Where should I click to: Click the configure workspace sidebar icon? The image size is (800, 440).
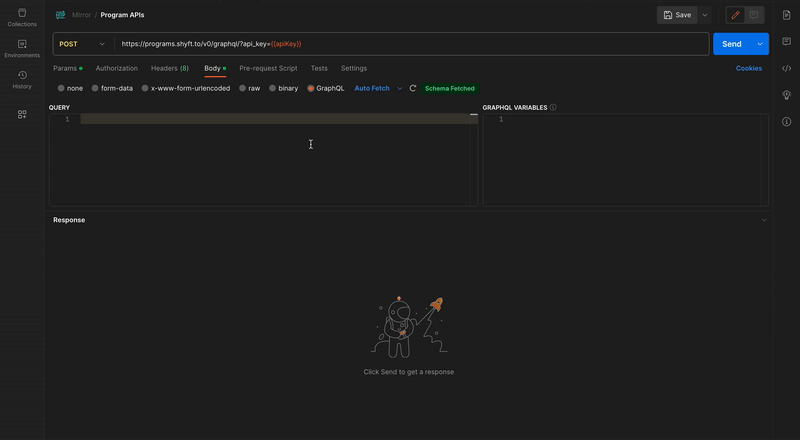point(22,114)
